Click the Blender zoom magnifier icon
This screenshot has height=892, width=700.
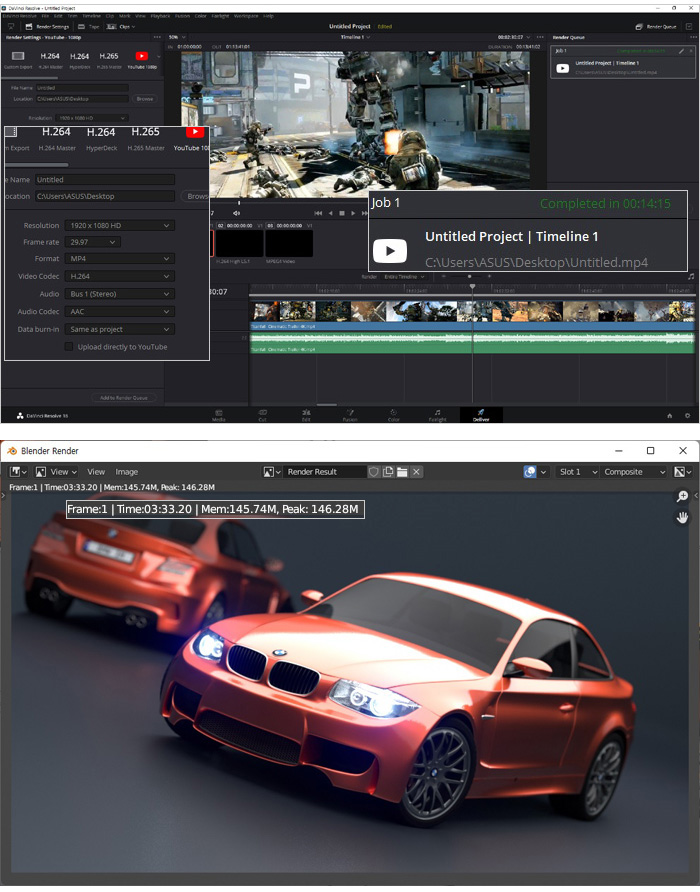pos(682,497)
